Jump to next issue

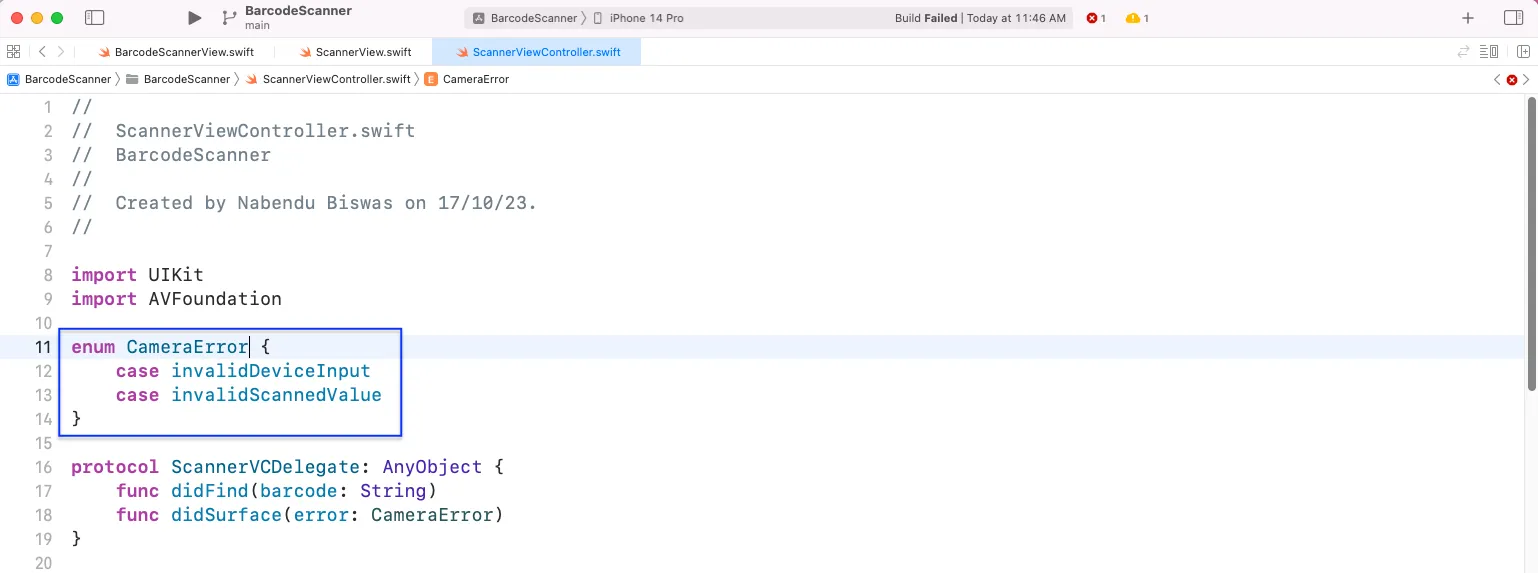click(1527, 79)
